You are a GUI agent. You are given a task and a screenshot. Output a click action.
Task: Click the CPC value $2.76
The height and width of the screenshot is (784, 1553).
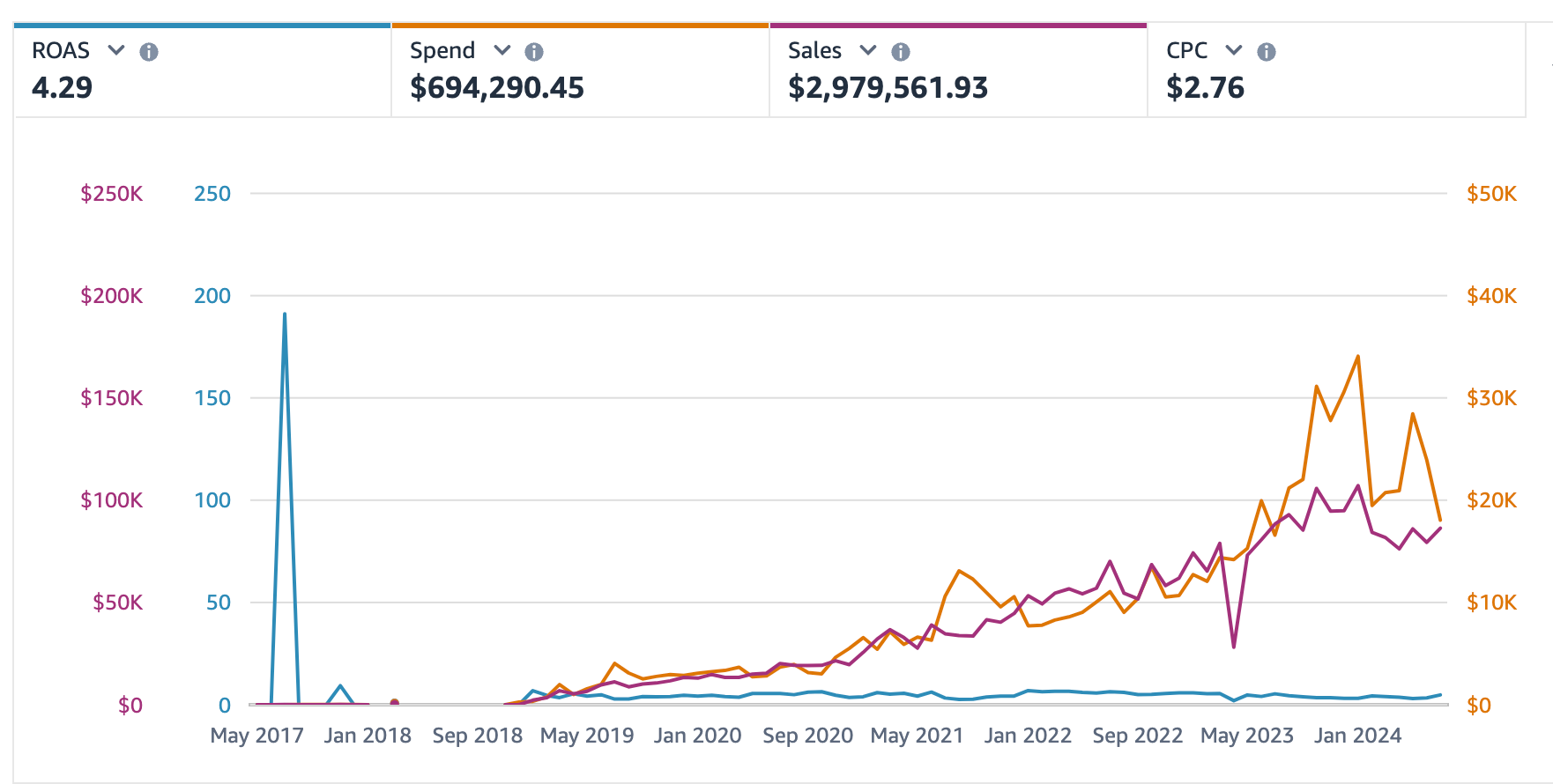coord(1205,87)
